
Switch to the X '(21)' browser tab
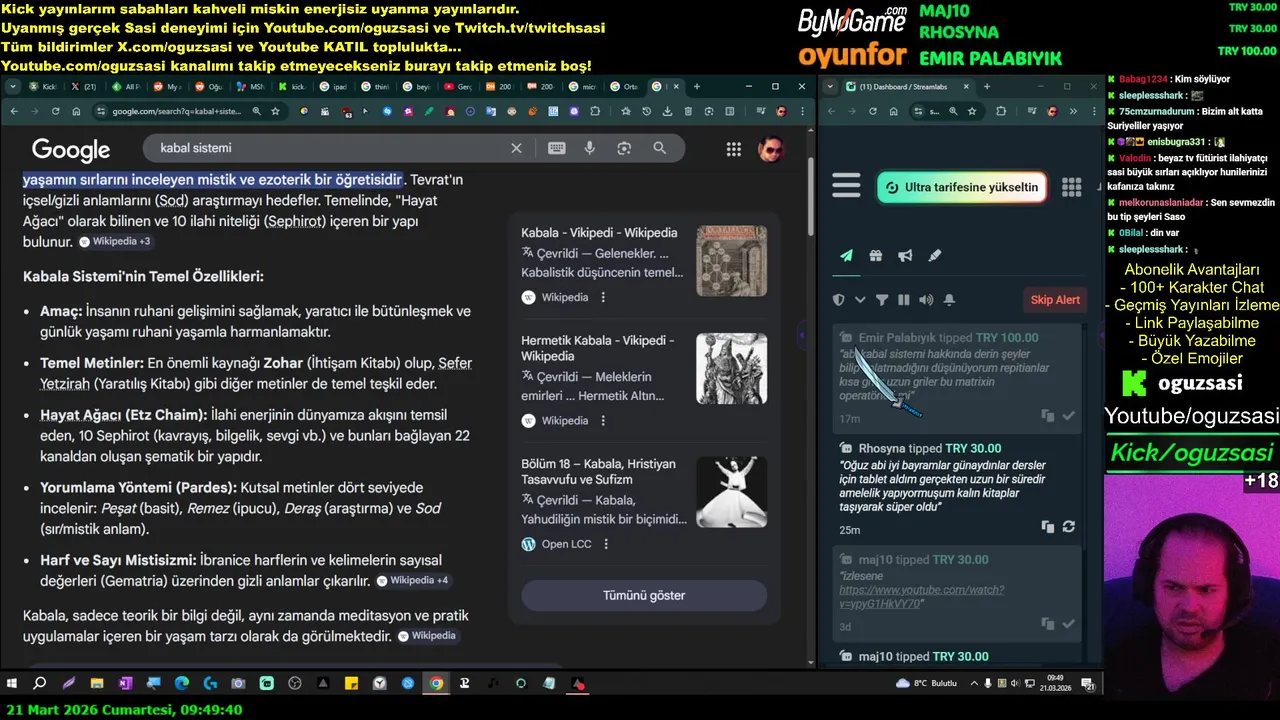pyautogui.click(x=83, y=87)
